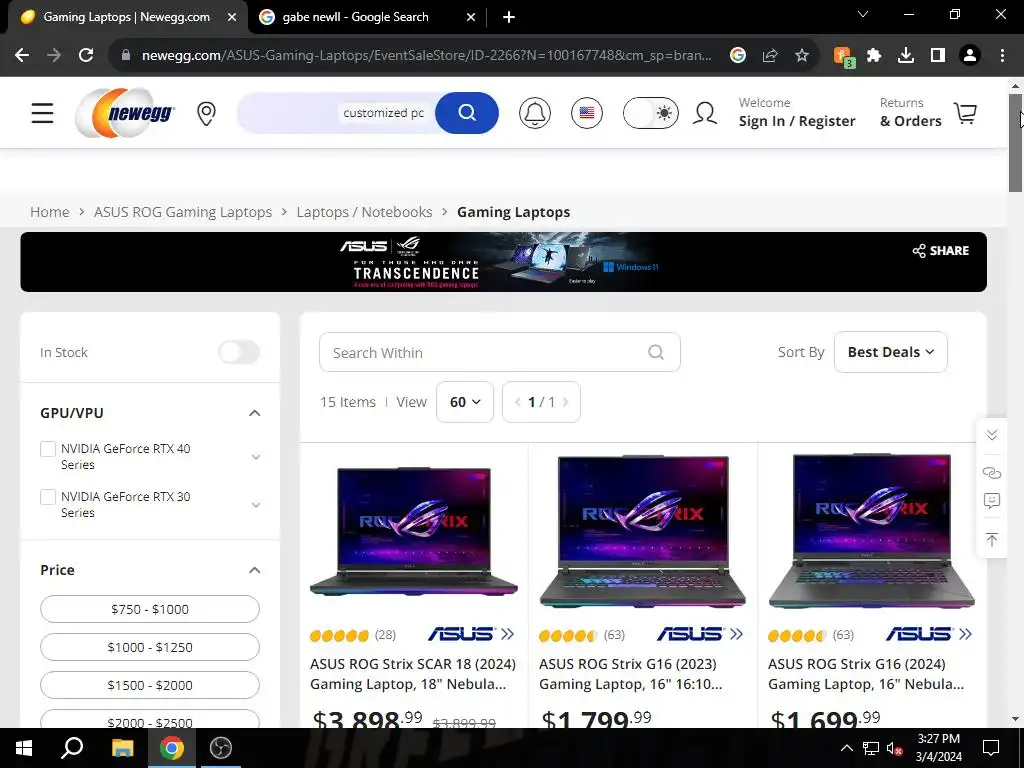Collapse the Price filter section
The height and width of the screenshot is (768, 1024).
tap(255, 570)
